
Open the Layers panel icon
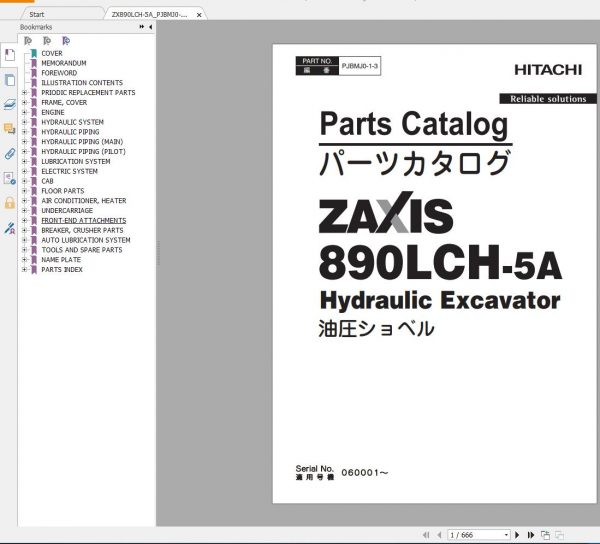click(x=10, y=104)
